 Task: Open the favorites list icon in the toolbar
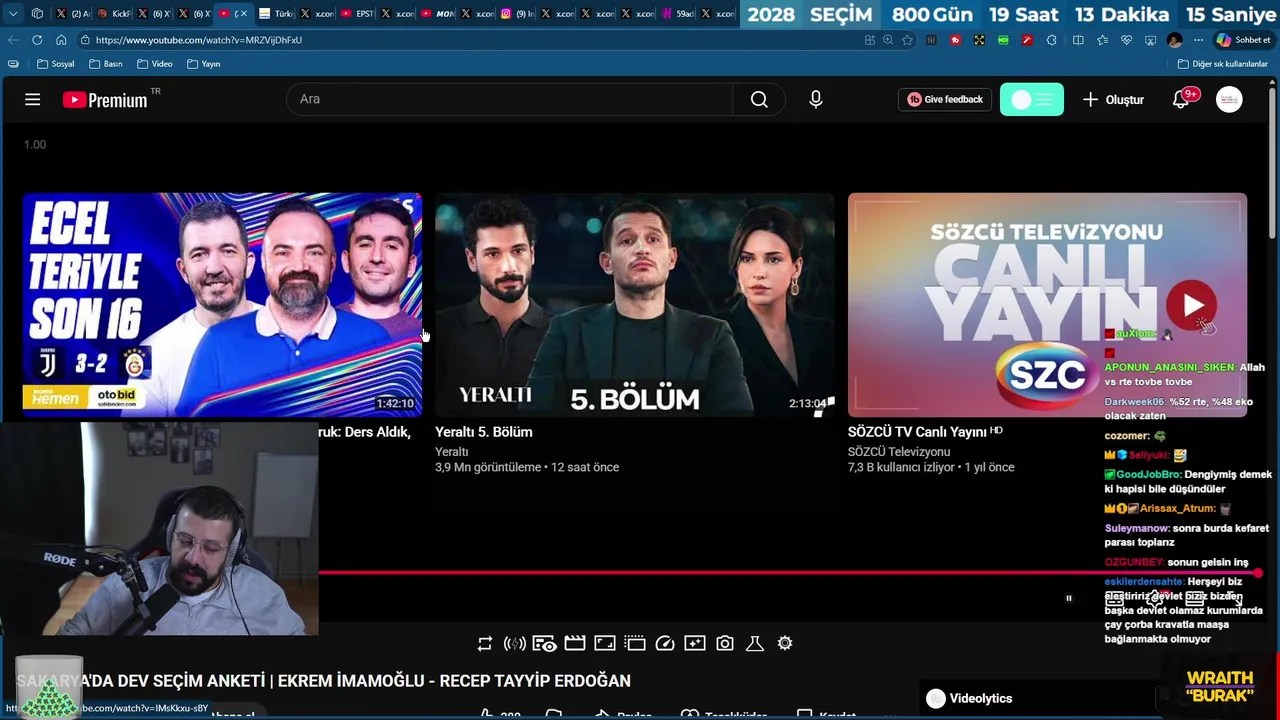click(x=1102, y=40)
